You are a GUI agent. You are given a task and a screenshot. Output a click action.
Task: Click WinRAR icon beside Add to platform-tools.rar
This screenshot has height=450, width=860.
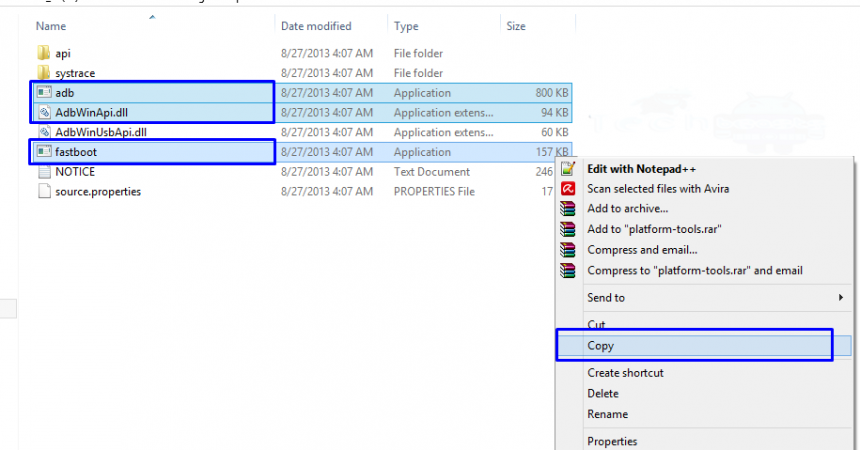pyautogui.click(x=568, y=229)
